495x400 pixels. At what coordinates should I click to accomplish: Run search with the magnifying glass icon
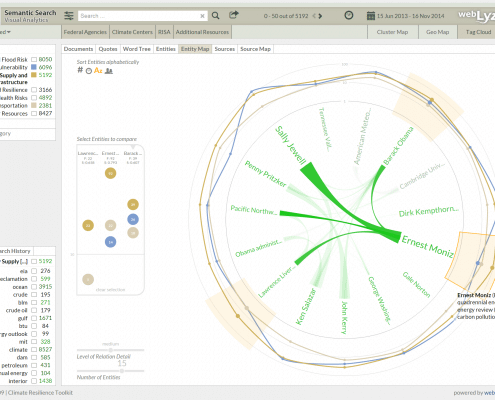click(x=216, y=16)
